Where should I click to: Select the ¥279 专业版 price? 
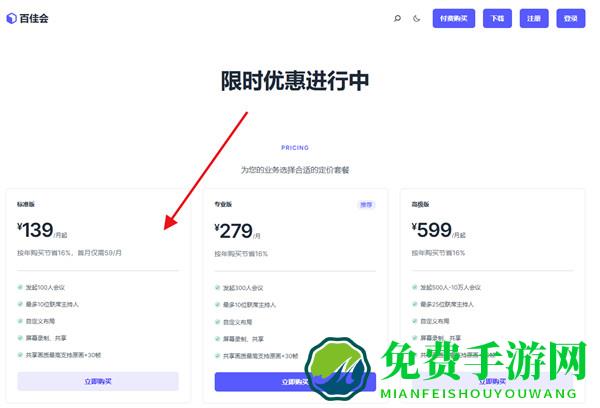(238, 231)
